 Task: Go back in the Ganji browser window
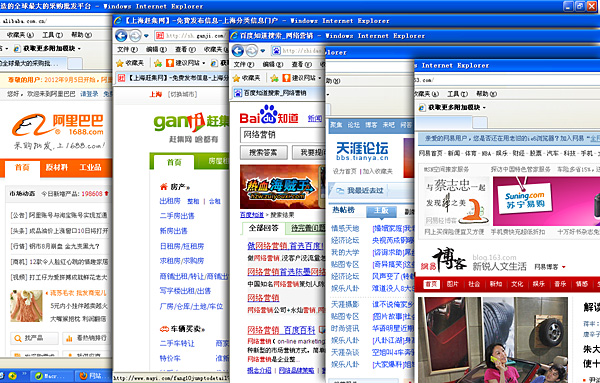pos(121,36)
